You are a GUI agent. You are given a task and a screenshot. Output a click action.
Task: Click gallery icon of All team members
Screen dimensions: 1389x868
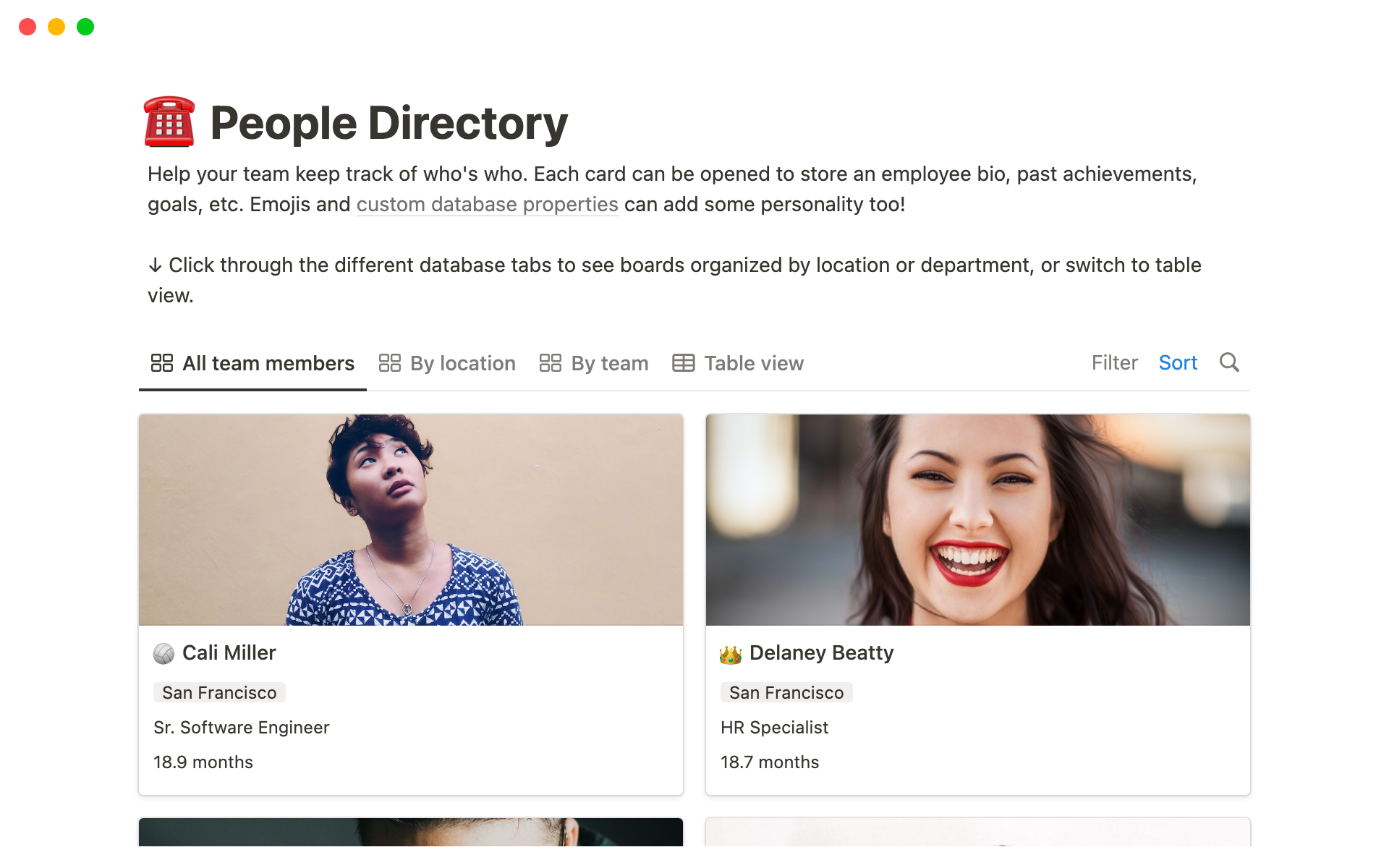[161, 363]
